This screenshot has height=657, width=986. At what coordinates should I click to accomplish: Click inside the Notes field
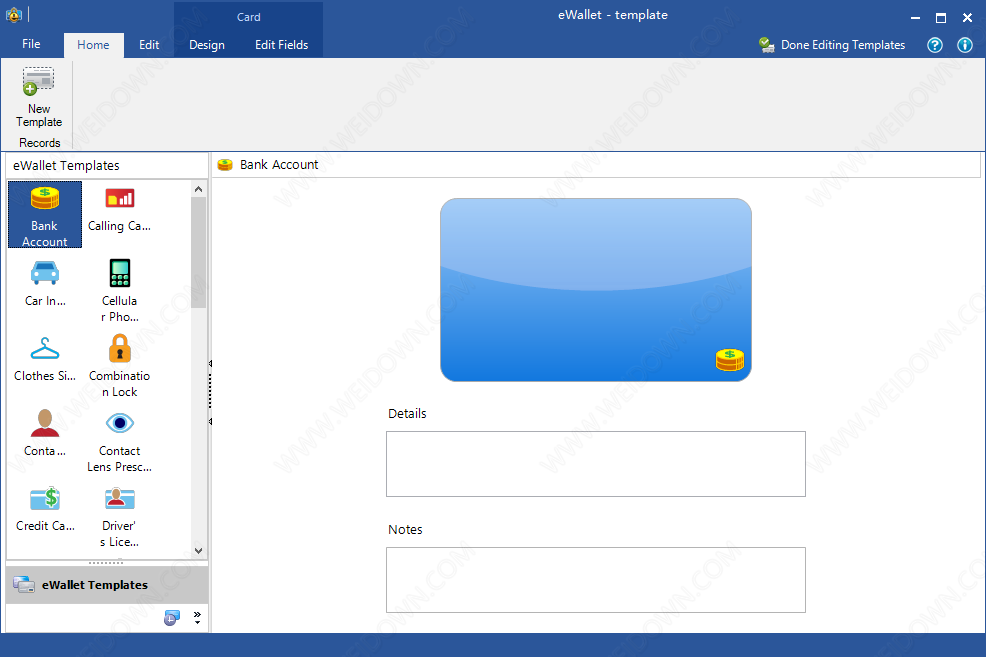(x=595, y=580)
